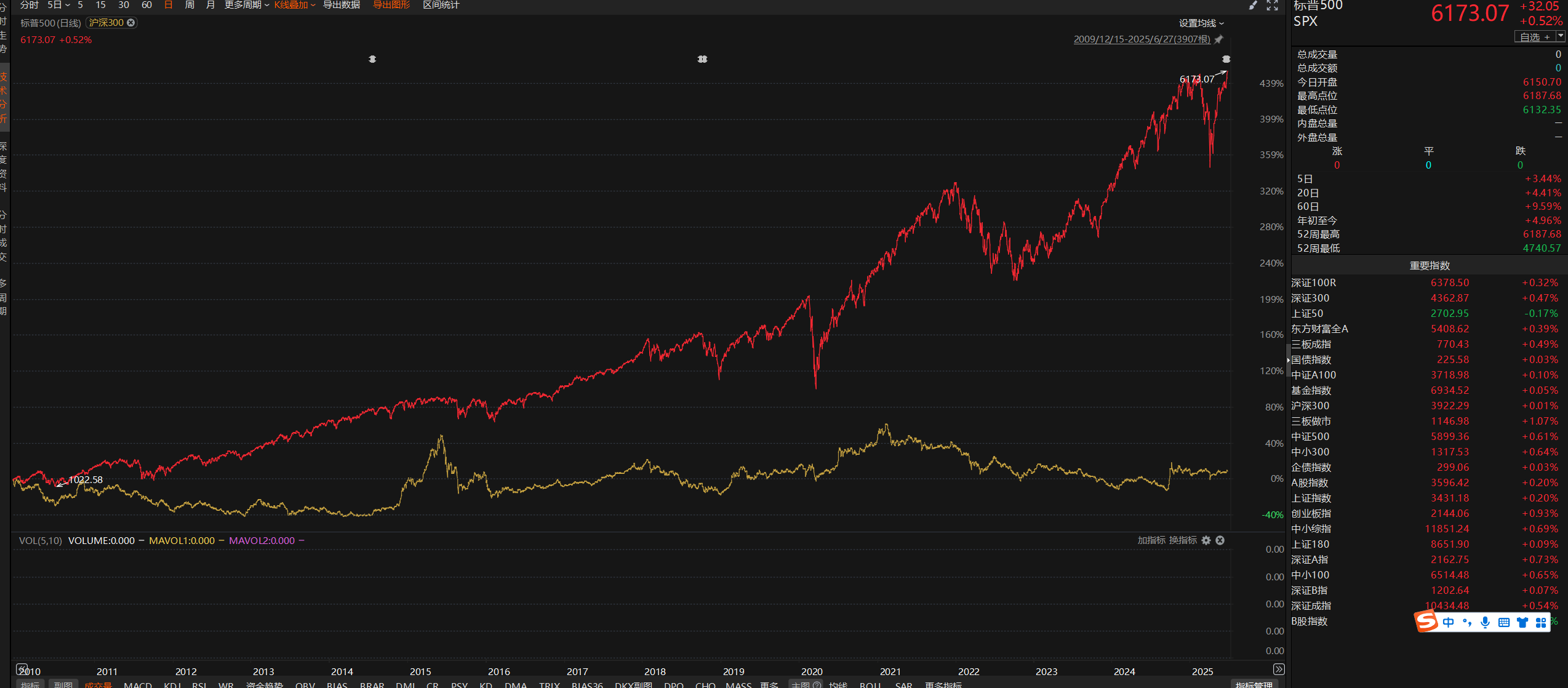The width and height of the screenshot is (1568, 688).
Task: Click the Sogou microphone input icon
Action: [1485, 622]
